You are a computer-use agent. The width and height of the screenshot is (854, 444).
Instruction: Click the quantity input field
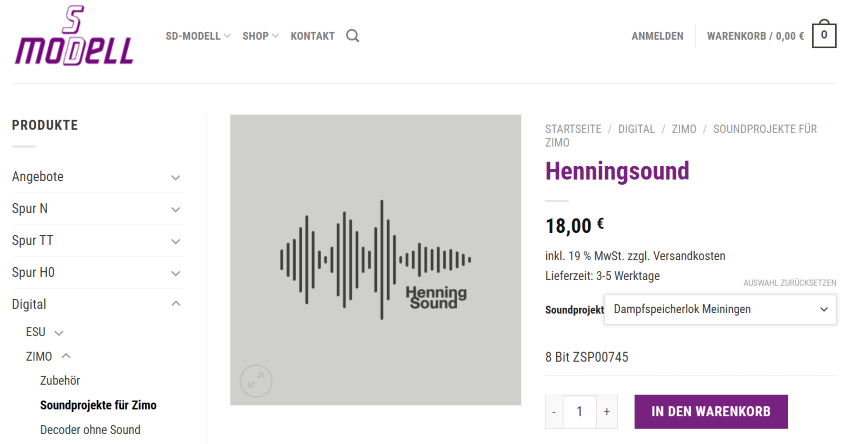click(580, 412)
